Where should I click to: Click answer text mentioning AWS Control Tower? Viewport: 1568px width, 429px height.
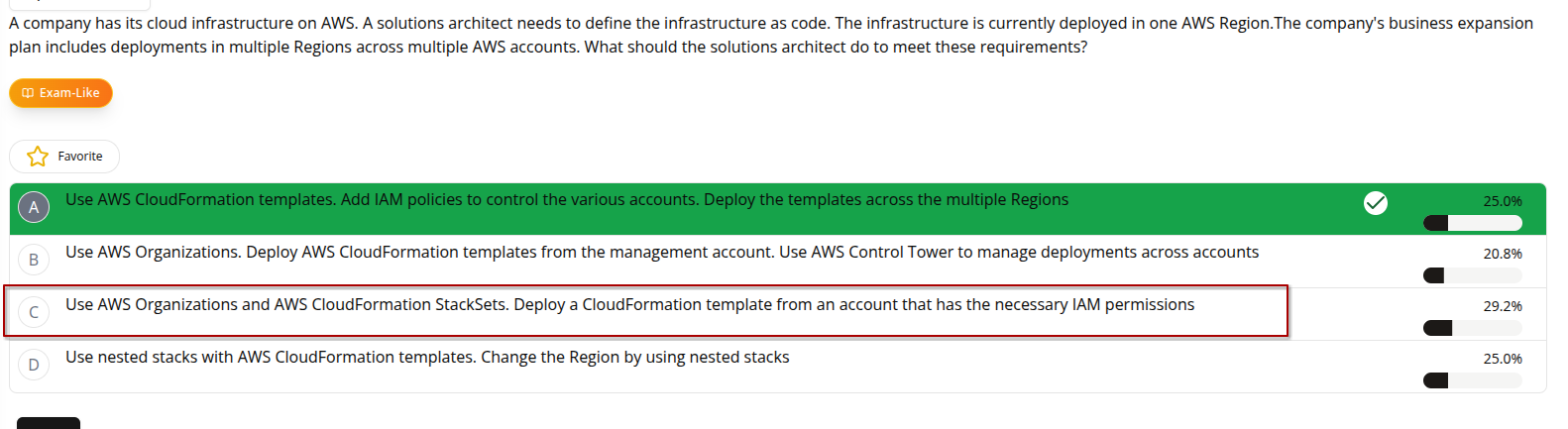[661, 253]
